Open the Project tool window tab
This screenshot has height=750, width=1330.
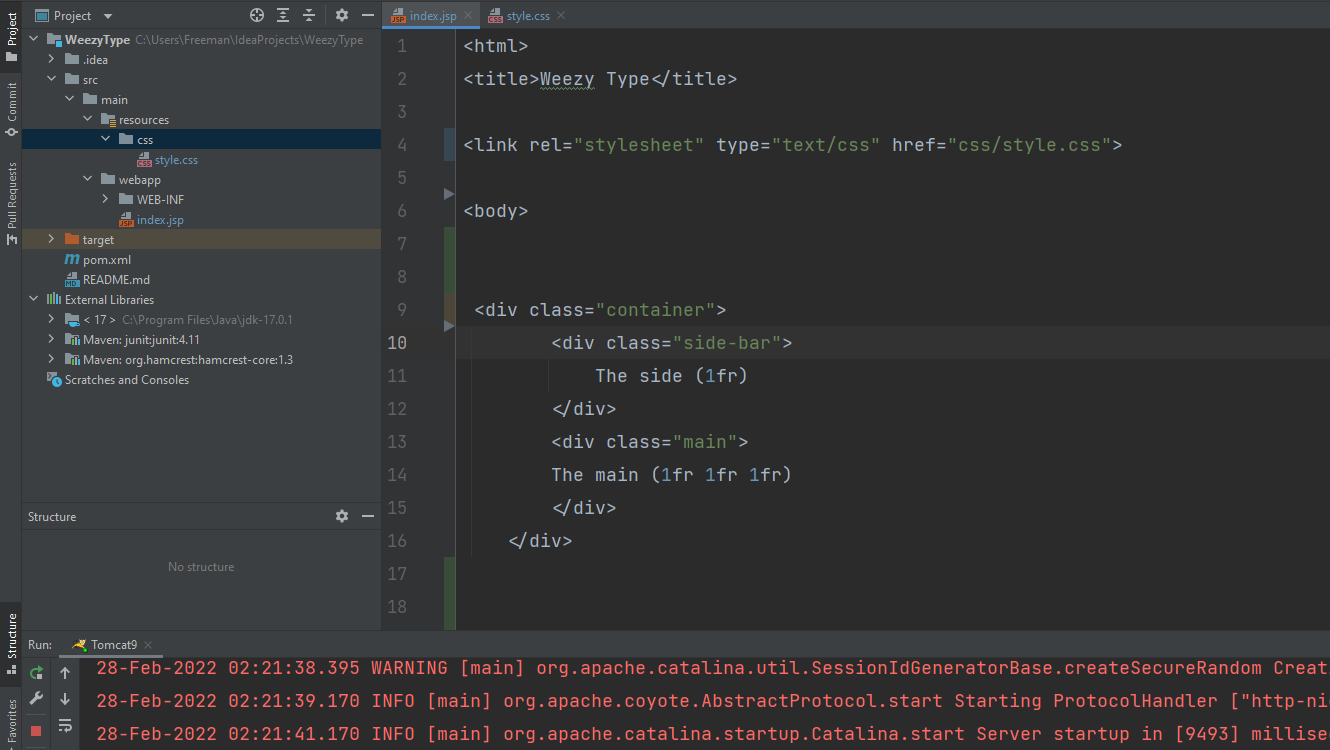(11, 35)
